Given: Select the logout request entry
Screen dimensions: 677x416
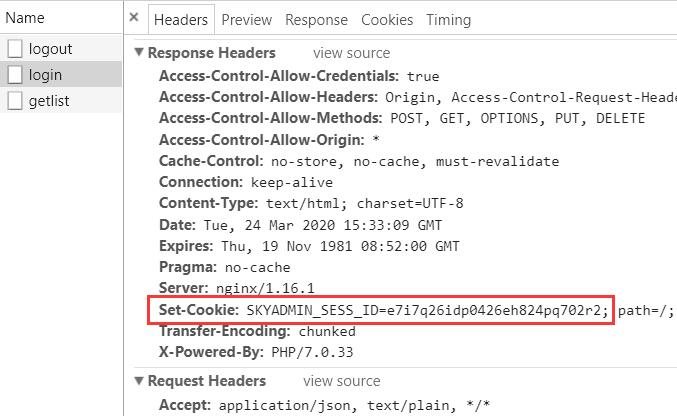Looking at the screenshot, I should click(61, 48).
